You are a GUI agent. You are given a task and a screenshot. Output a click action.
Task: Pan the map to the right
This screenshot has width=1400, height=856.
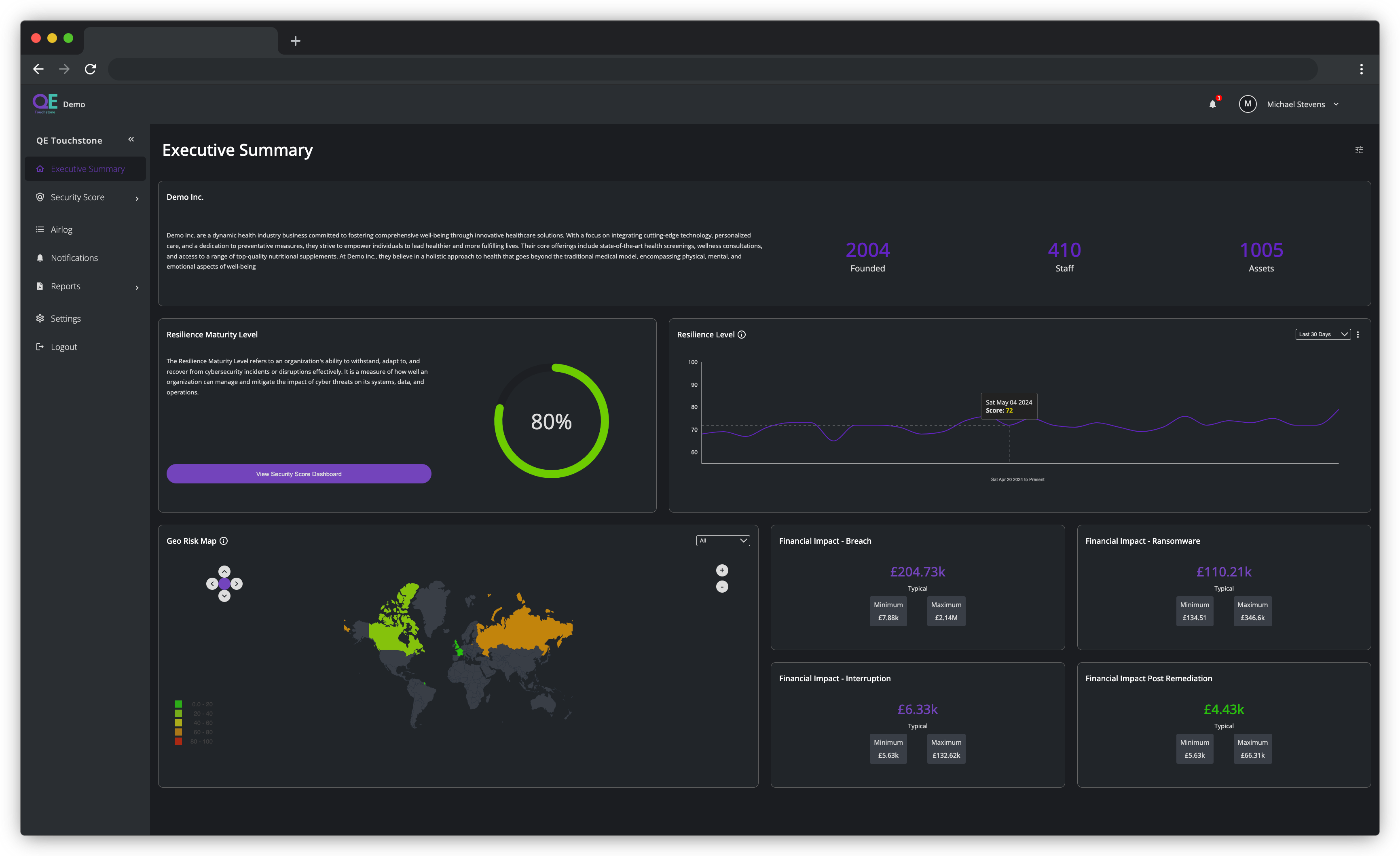pyautogui.click(x=237, y=584)
